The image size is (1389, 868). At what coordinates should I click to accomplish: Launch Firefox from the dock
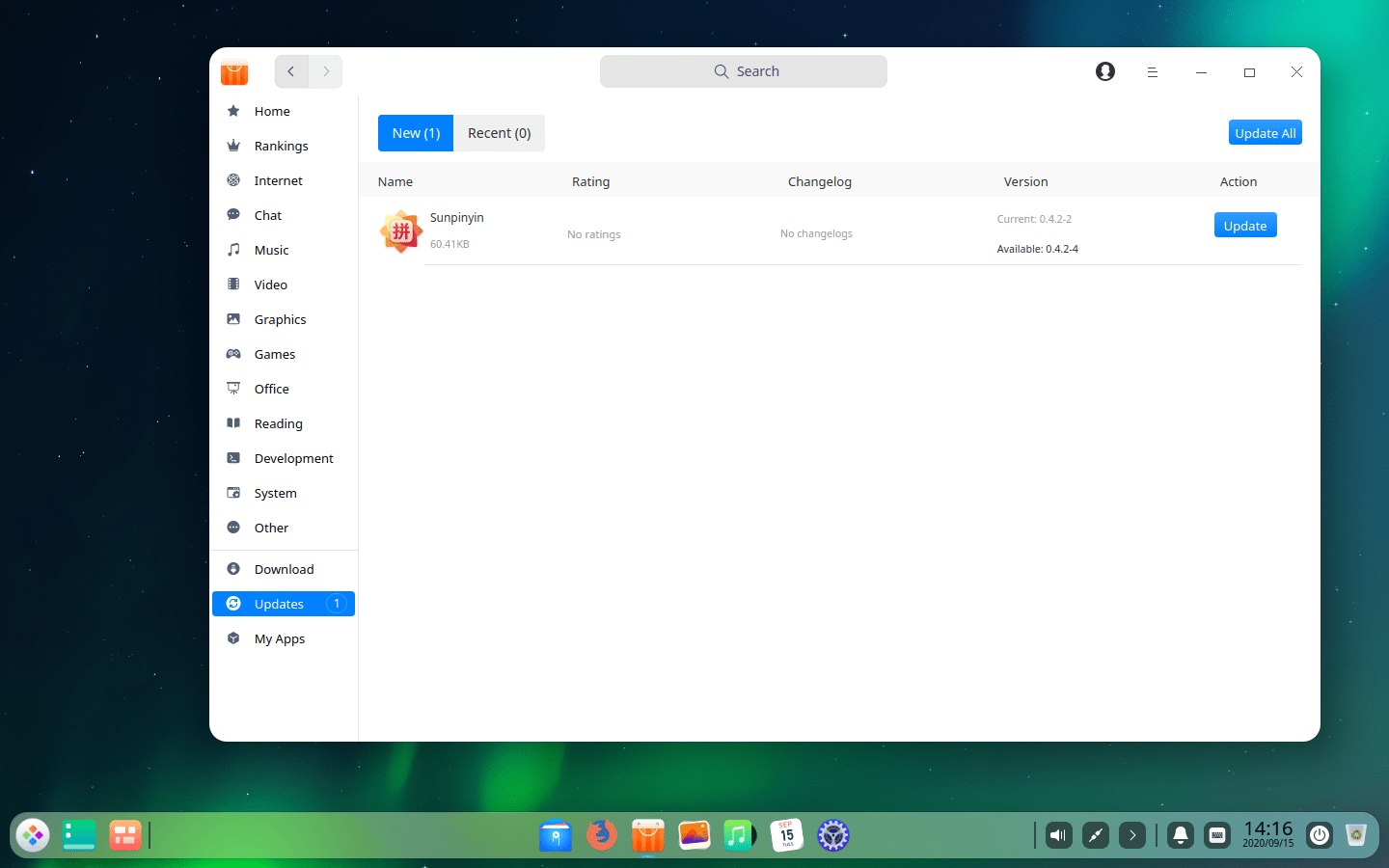(602, 835)
